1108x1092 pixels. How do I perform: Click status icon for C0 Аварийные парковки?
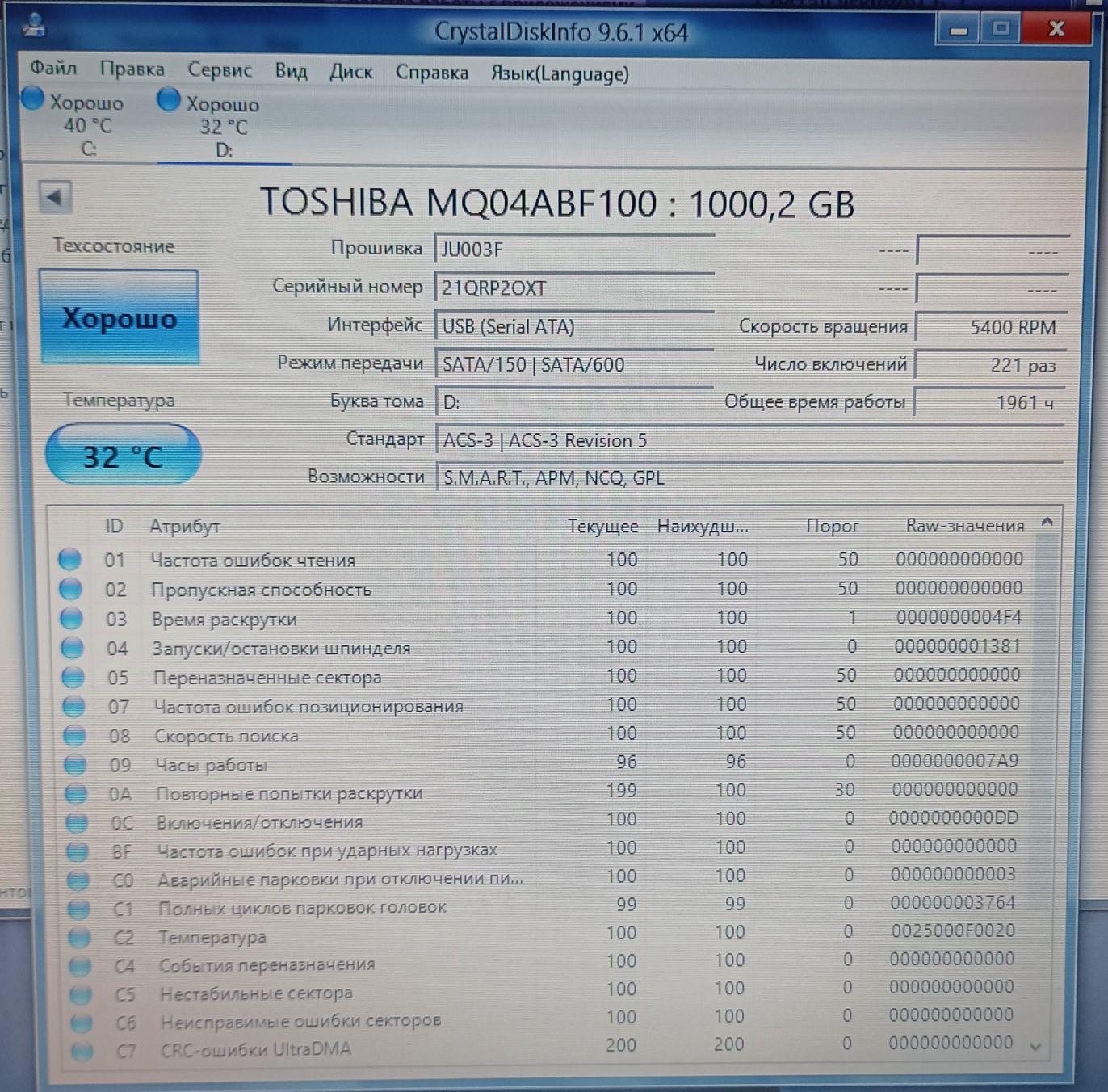79,880
